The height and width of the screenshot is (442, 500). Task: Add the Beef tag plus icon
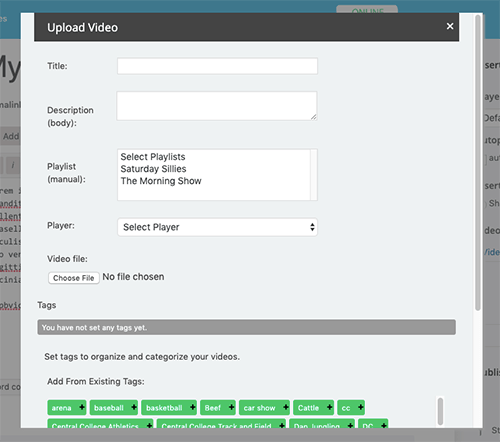tap(231, 407)
